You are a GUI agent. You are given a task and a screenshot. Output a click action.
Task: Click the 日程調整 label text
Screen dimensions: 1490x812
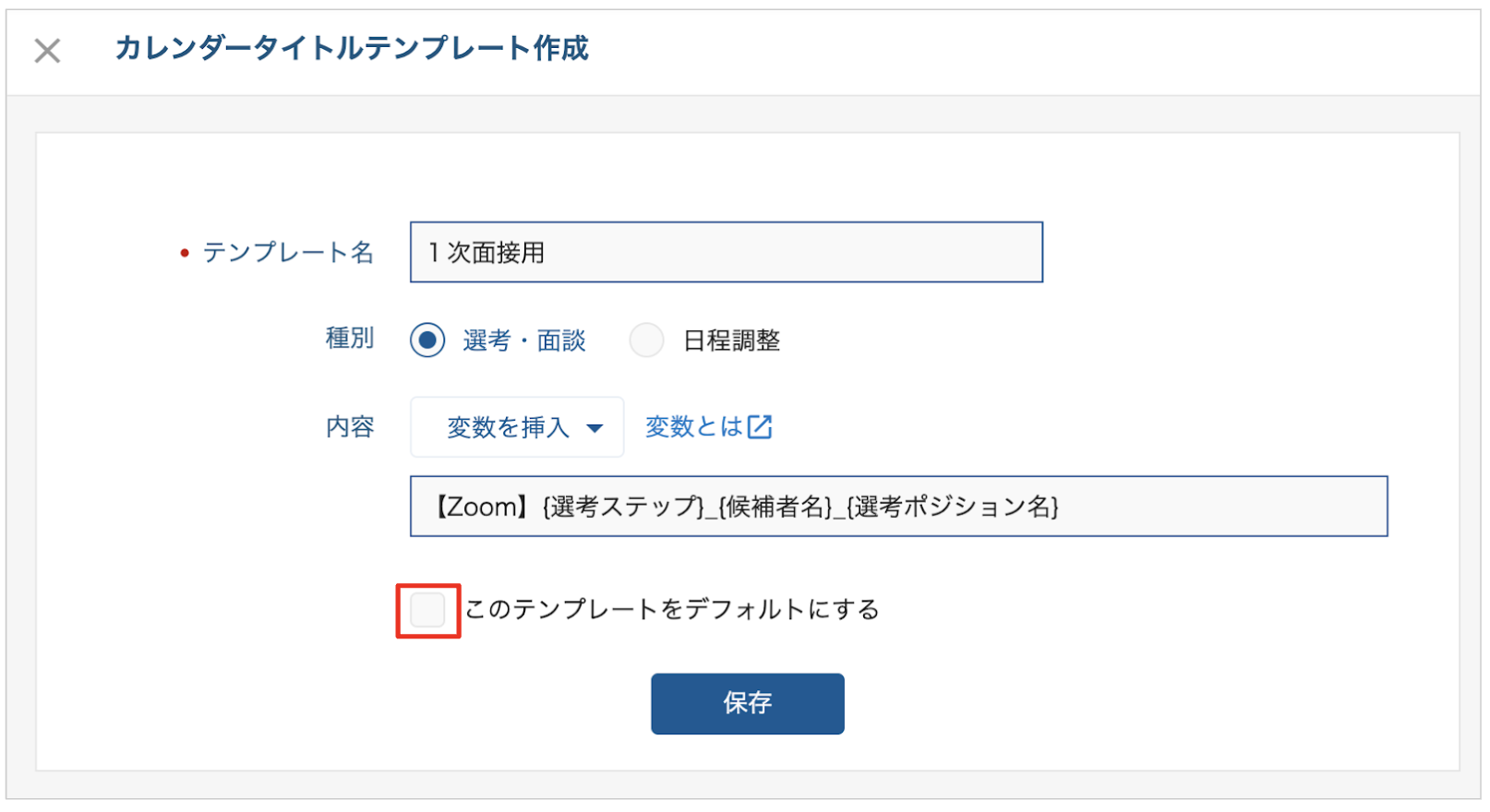(732, 340)
